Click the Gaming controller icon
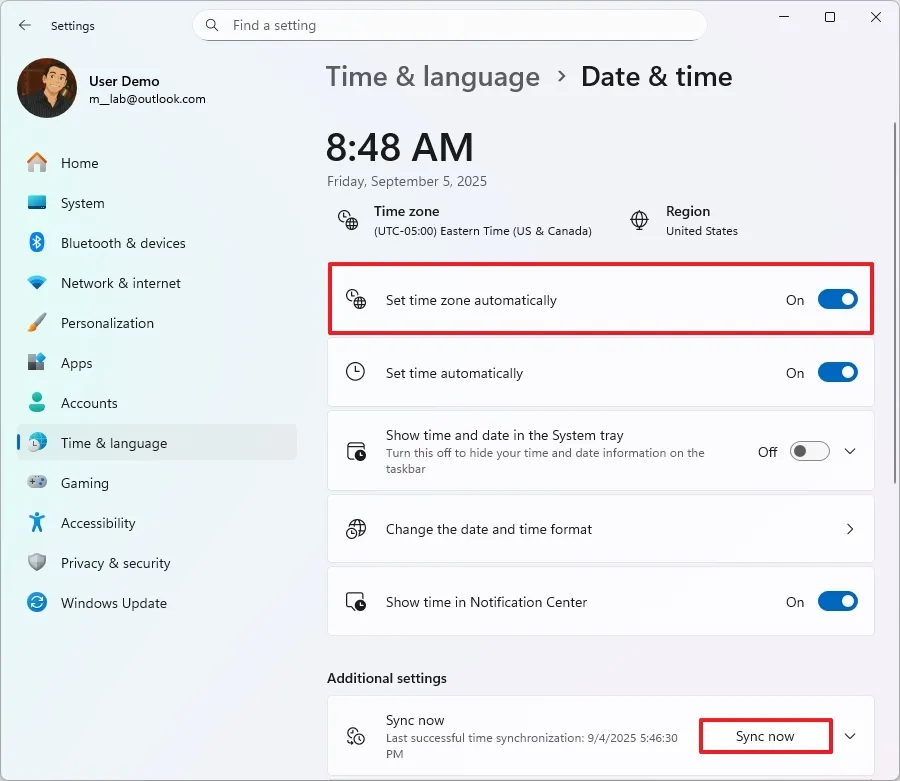Viewport: 900px width, 781px height. 37,483
